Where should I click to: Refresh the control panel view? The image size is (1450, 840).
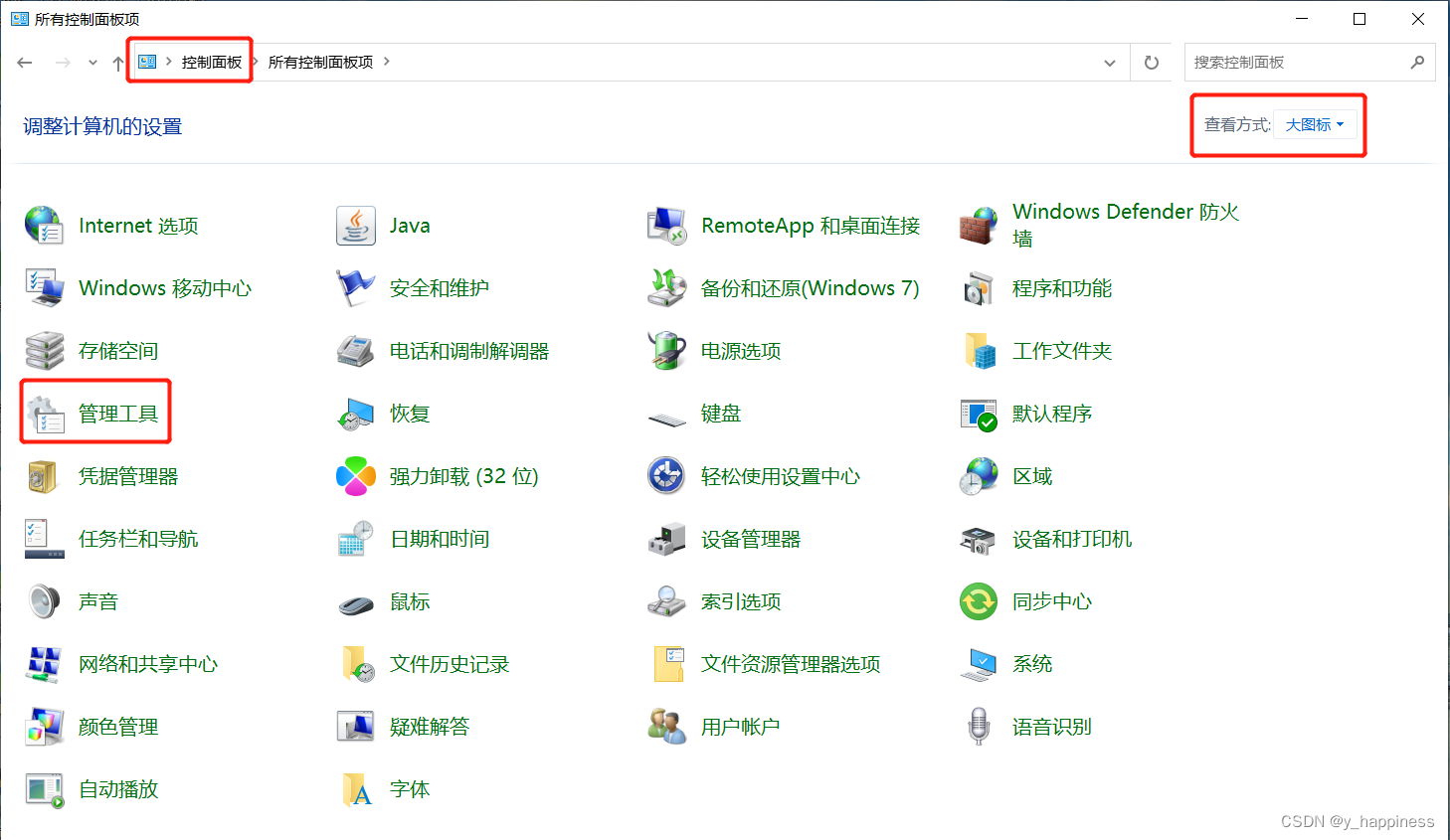tap(1152, 63)
